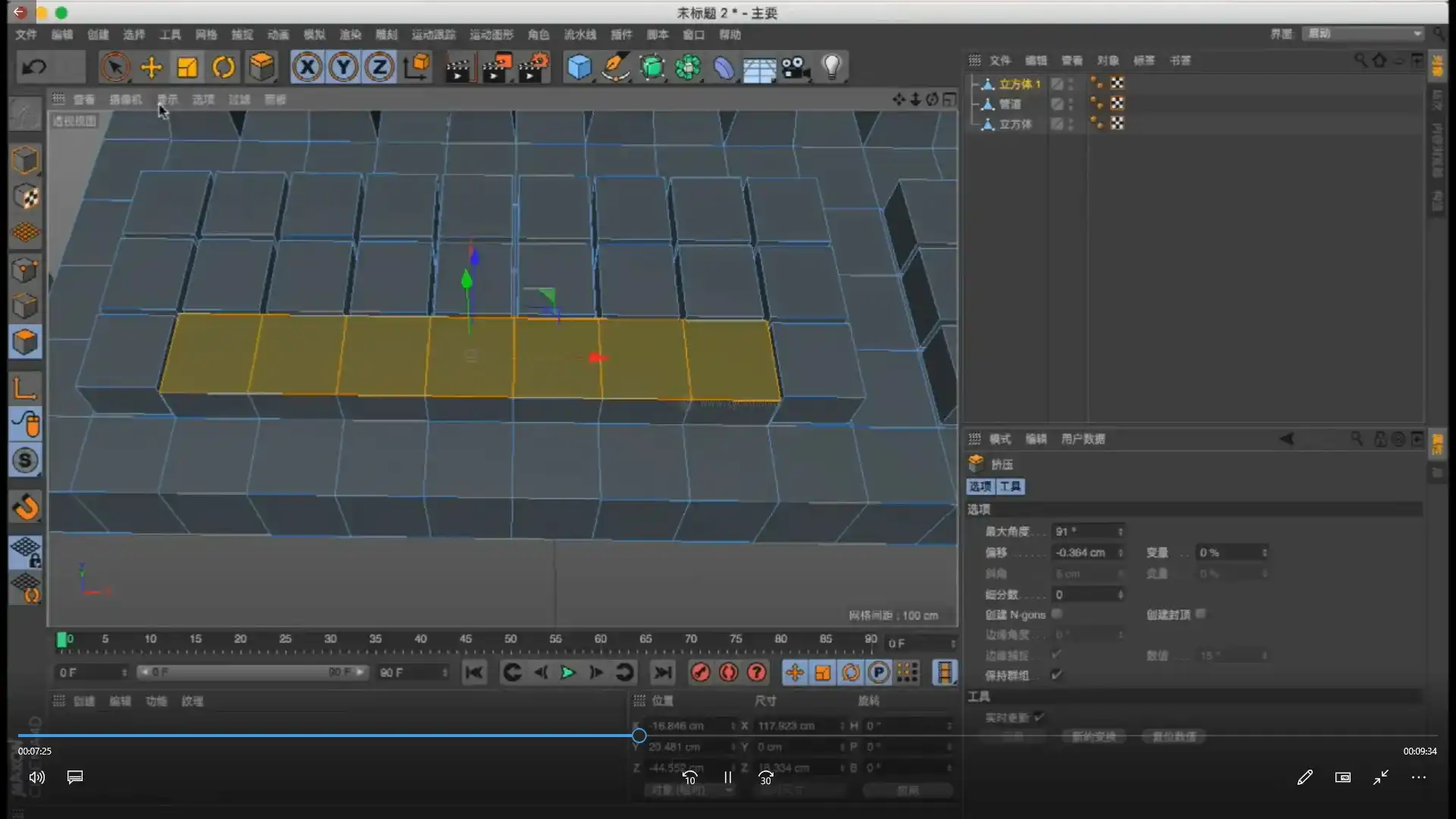The image size is (1456, 819).
Task: Select the Rotate tool in the toolbar
Action: coord(224,67)
